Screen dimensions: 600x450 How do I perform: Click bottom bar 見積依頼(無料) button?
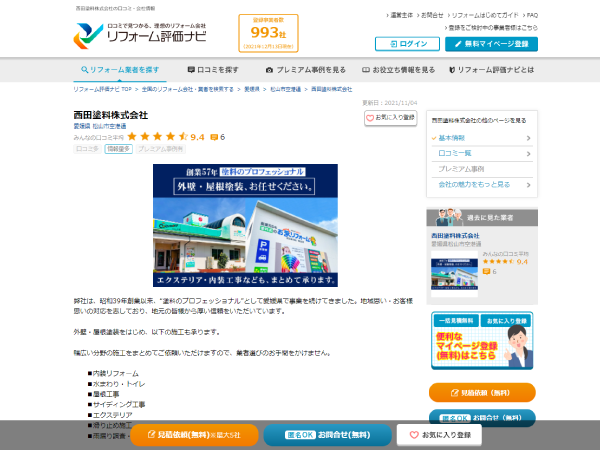click(194, 435)
